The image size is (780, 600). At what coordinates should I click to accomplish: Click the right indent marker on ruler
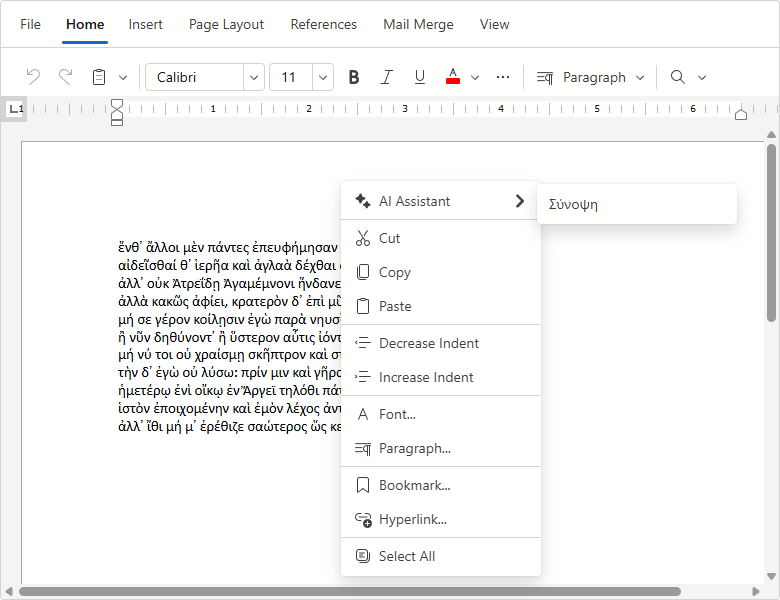point(741,114)
